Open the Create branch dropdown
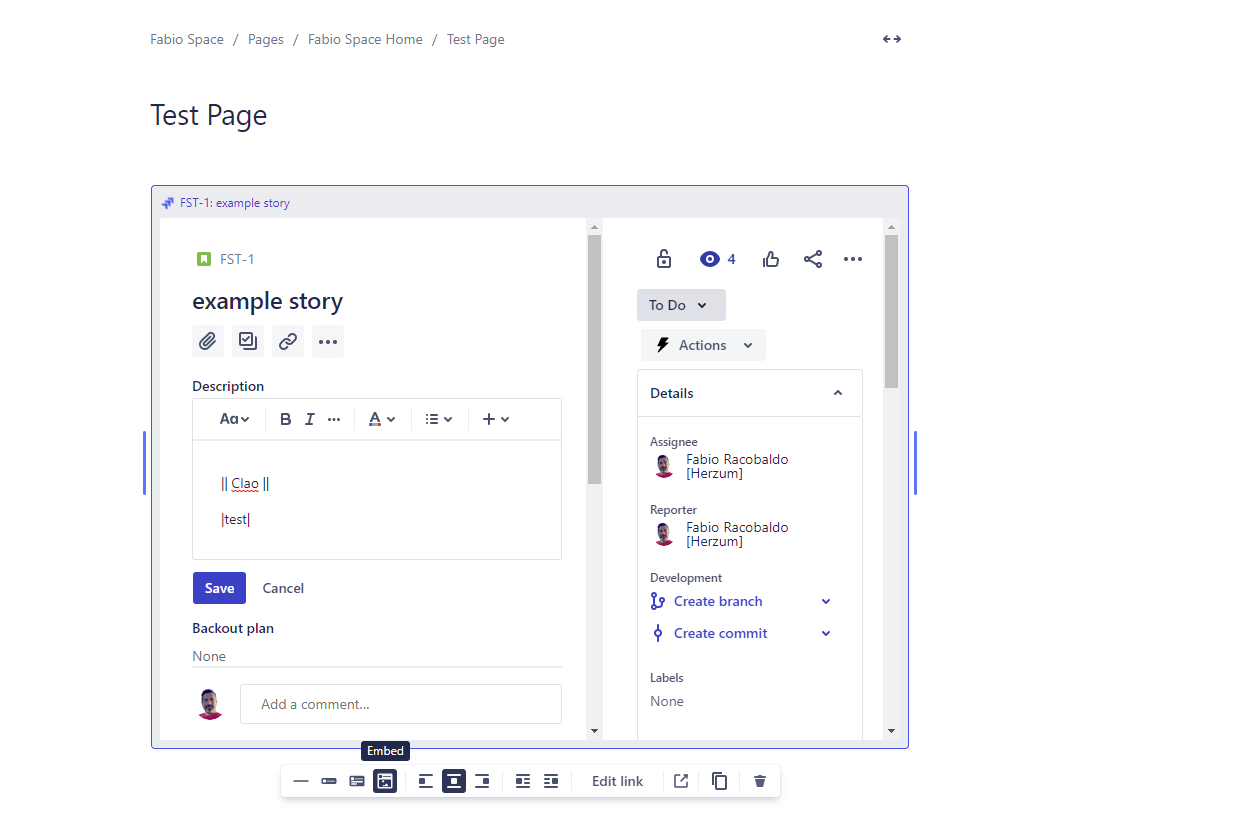This screenshot has width=1251, height=835. (826, 601)
